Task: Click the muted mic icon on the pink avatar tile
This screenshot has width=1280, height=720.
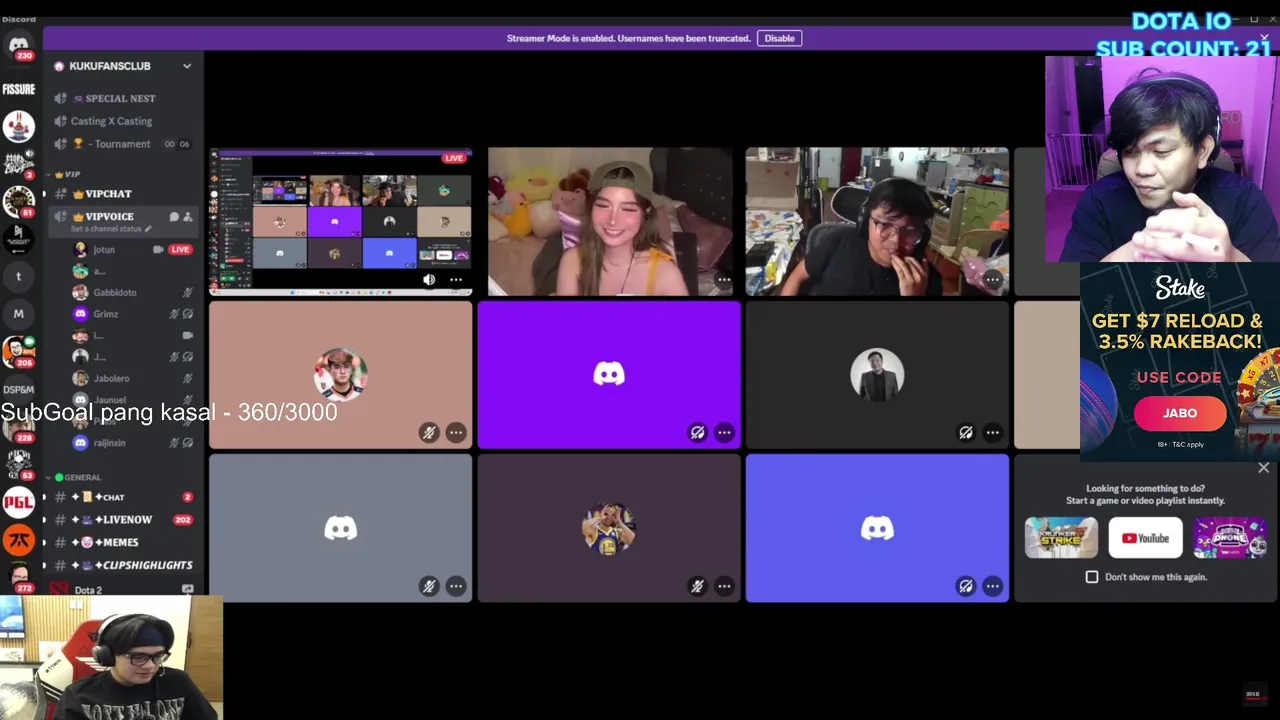Action: [x=429, y=433]
